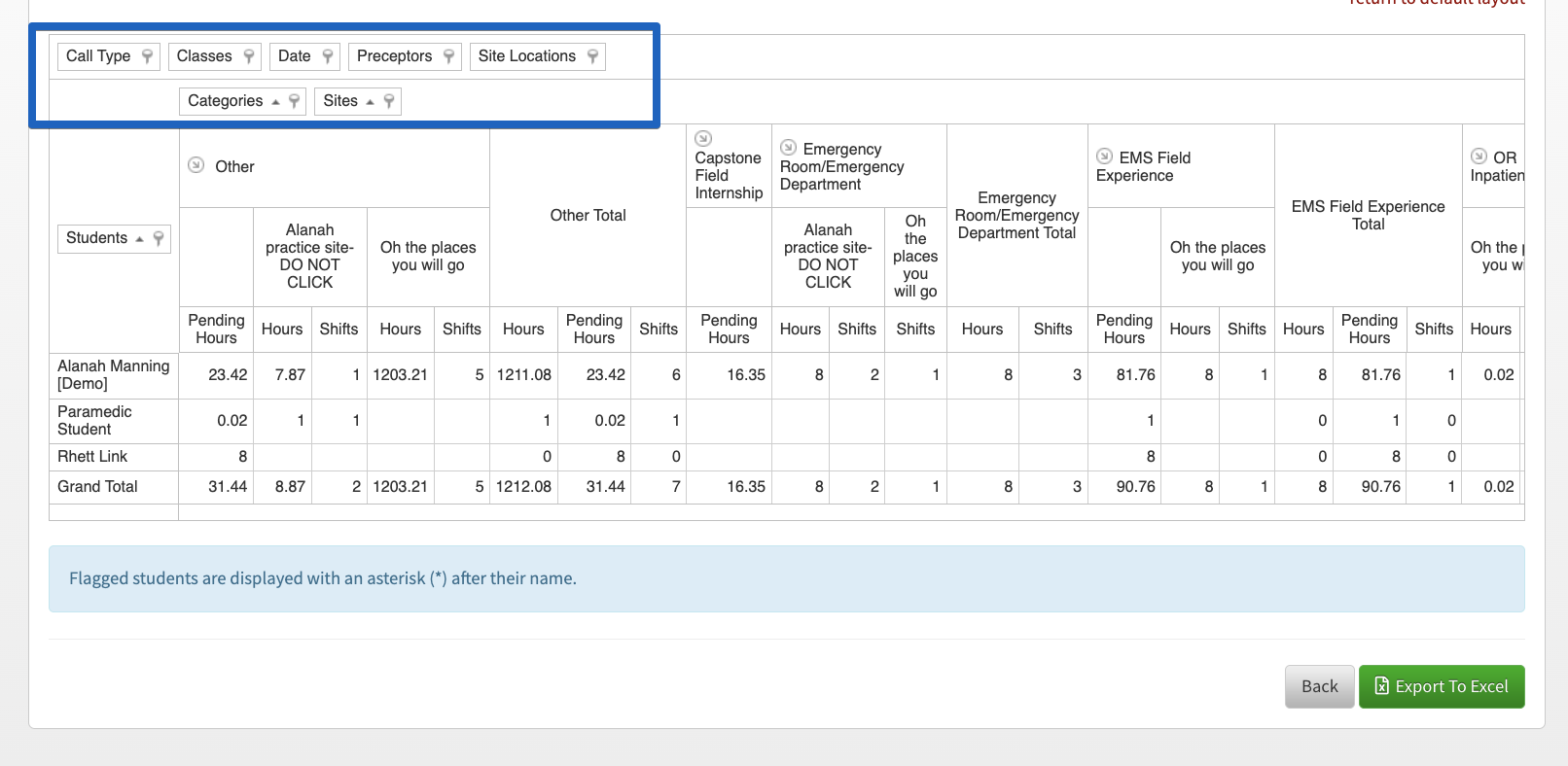Image resolution: width=1568 pixels, height=766 pixels.
Task: Click the Students field filter pin
Action: [159, 238]
